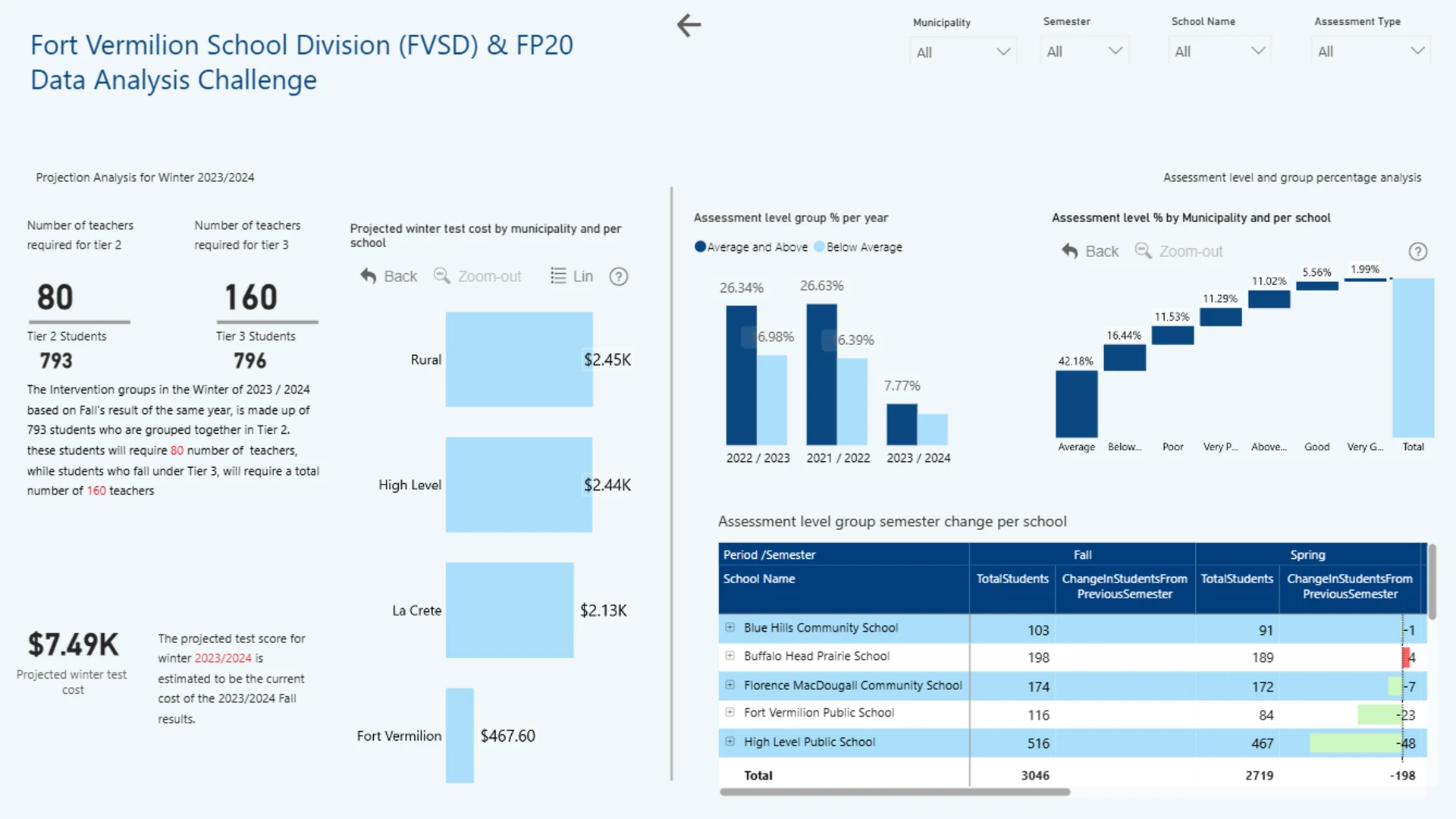Open the Semester filter dropdown
Viewport: 1456px width, 819px height.
tap(1084, 52)
